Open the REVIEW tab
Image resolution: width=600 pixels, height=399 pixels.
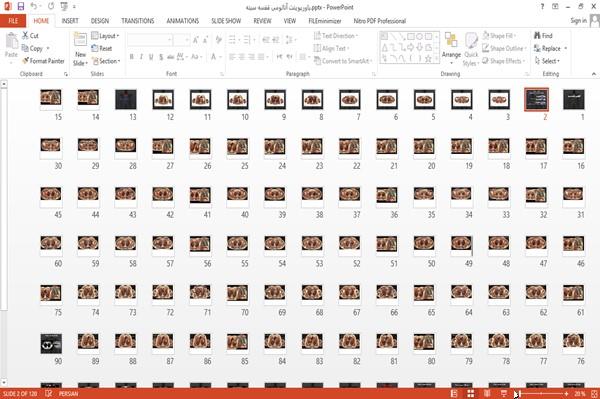(262, 21)
